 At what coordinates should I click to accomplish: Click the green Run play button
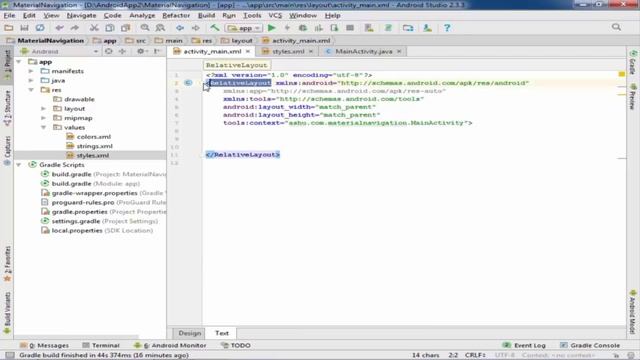click(x=272, y=28)
